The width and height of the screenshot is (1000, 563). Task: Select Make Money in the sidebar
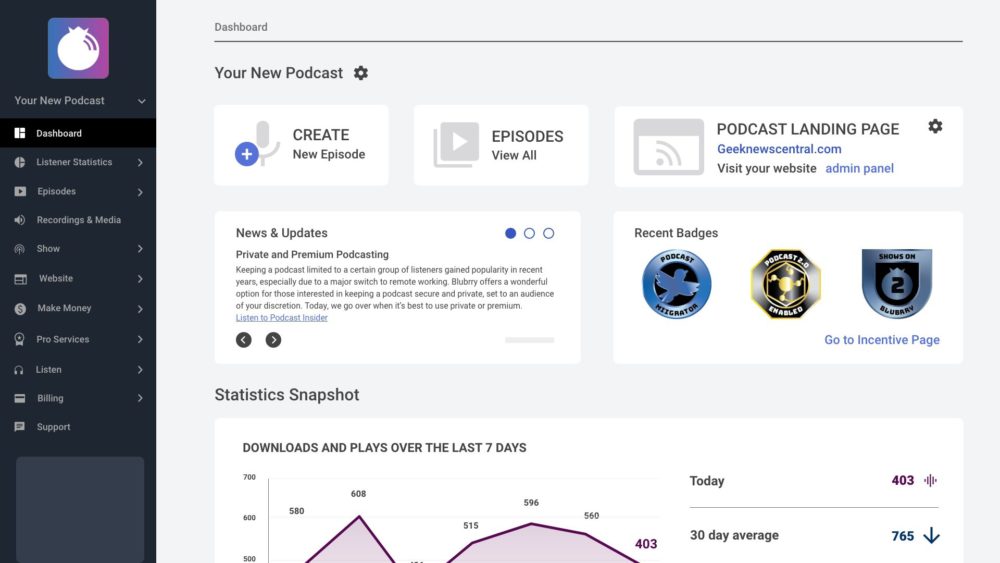click(64, 308)
